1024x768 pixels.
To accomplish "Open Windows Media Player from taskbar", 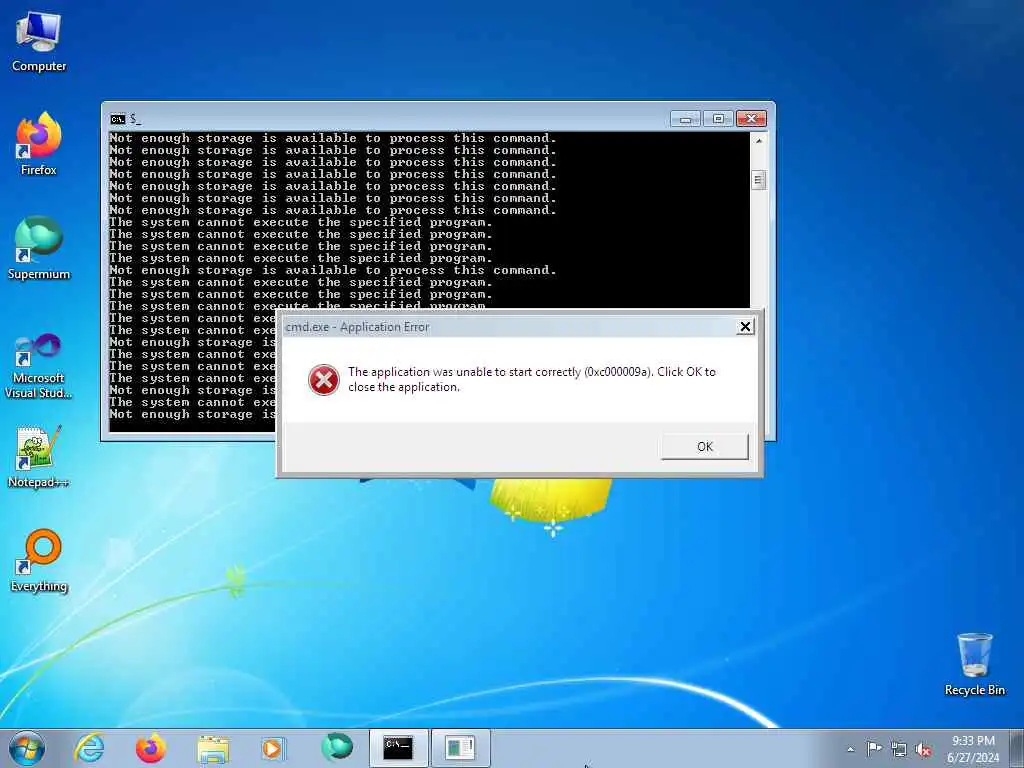I will (x=273, y=749).
